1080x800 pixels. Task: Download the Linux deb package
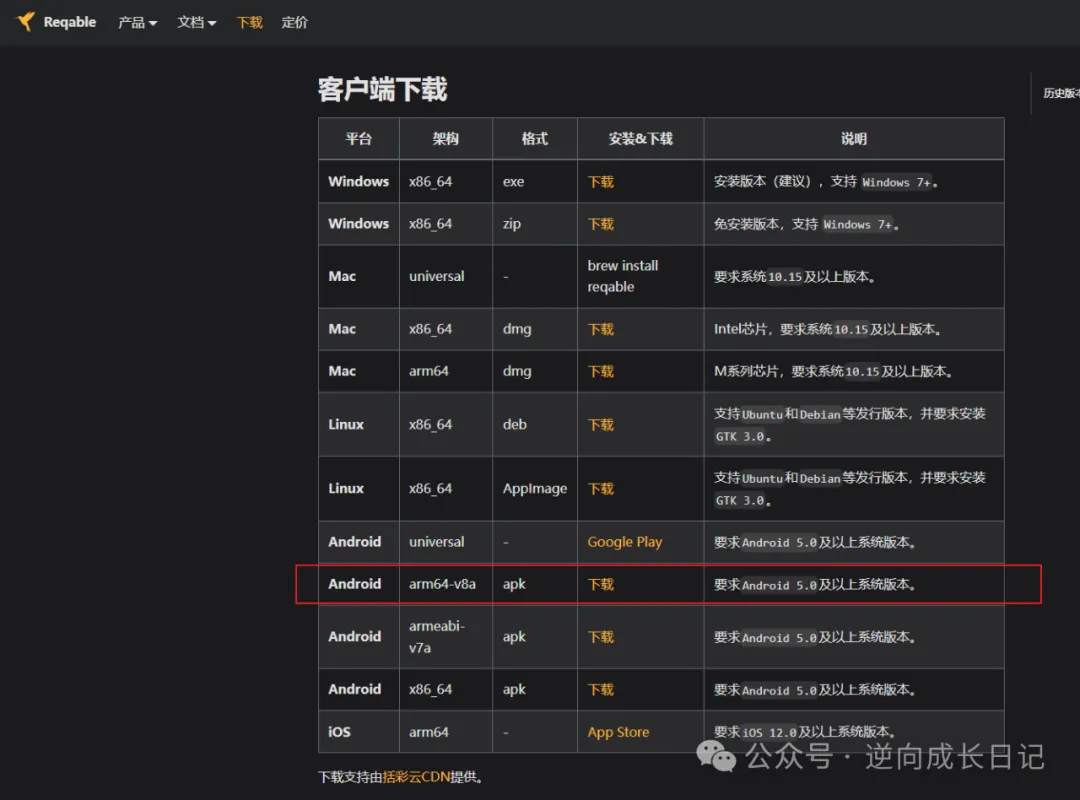601,424
